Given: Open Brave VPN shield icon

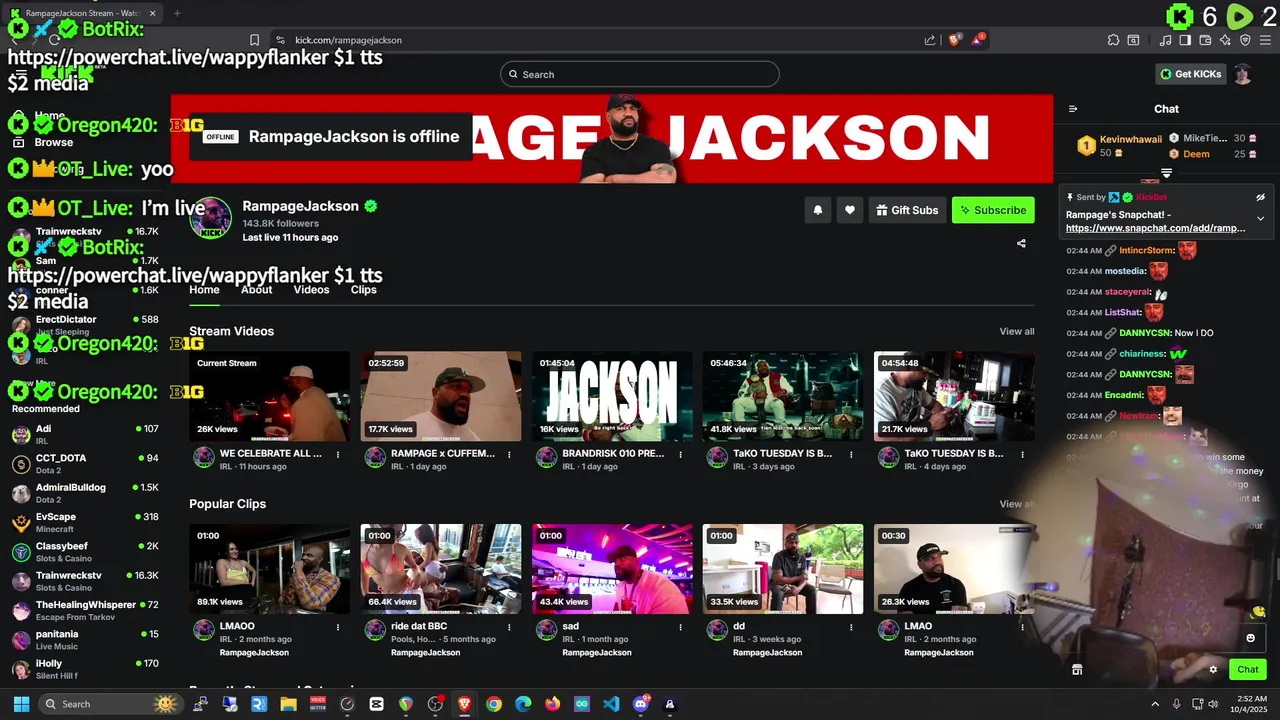Looking at the screenshot, I should 1245,40.
